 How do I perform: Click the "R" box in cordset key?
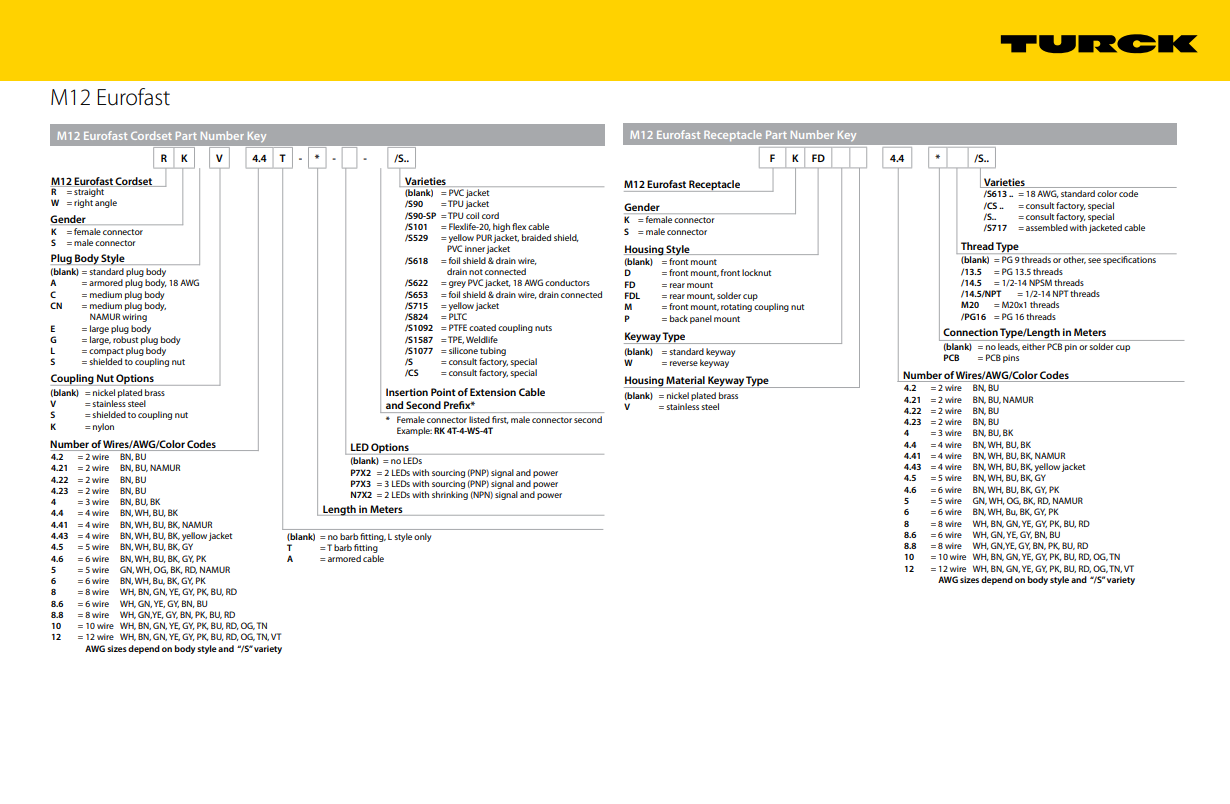[163, 158]
